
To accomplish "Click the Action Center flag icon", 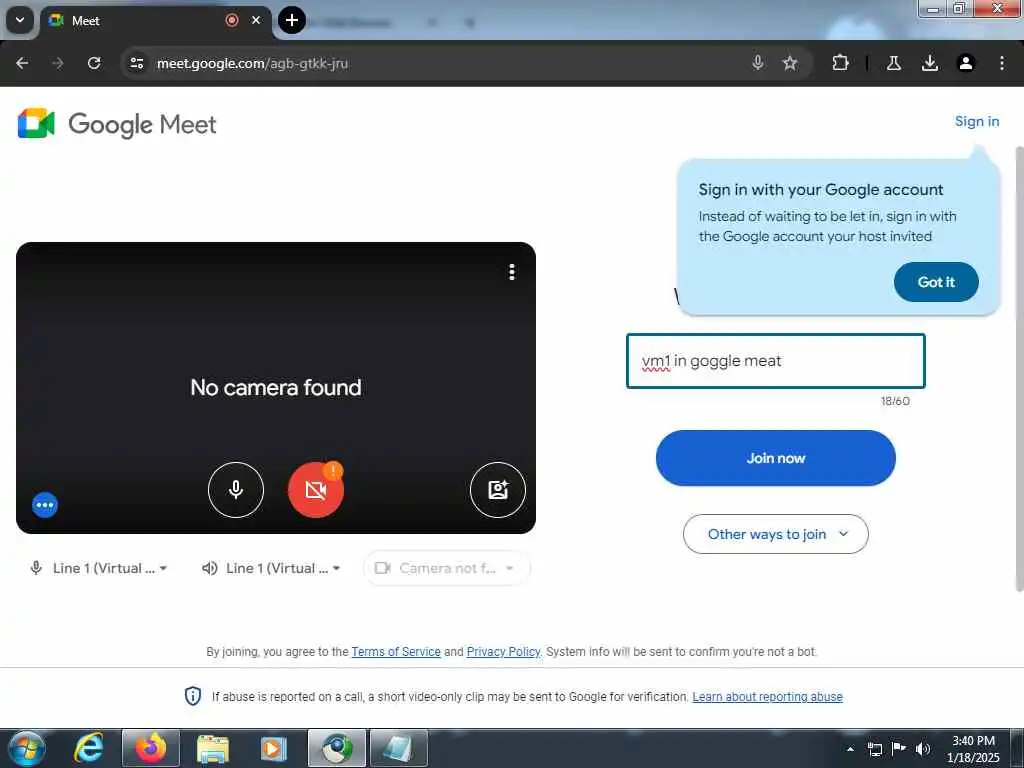I will pyautogui.click(x=899, y=749).
